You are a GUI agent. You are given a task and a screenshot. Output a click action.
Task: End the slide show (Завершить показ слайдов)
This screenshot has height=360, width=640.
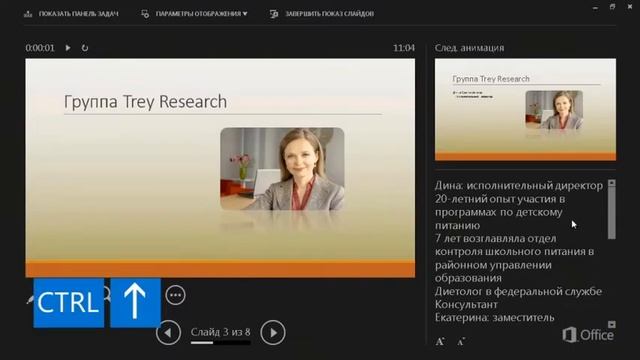click(329, 13)
